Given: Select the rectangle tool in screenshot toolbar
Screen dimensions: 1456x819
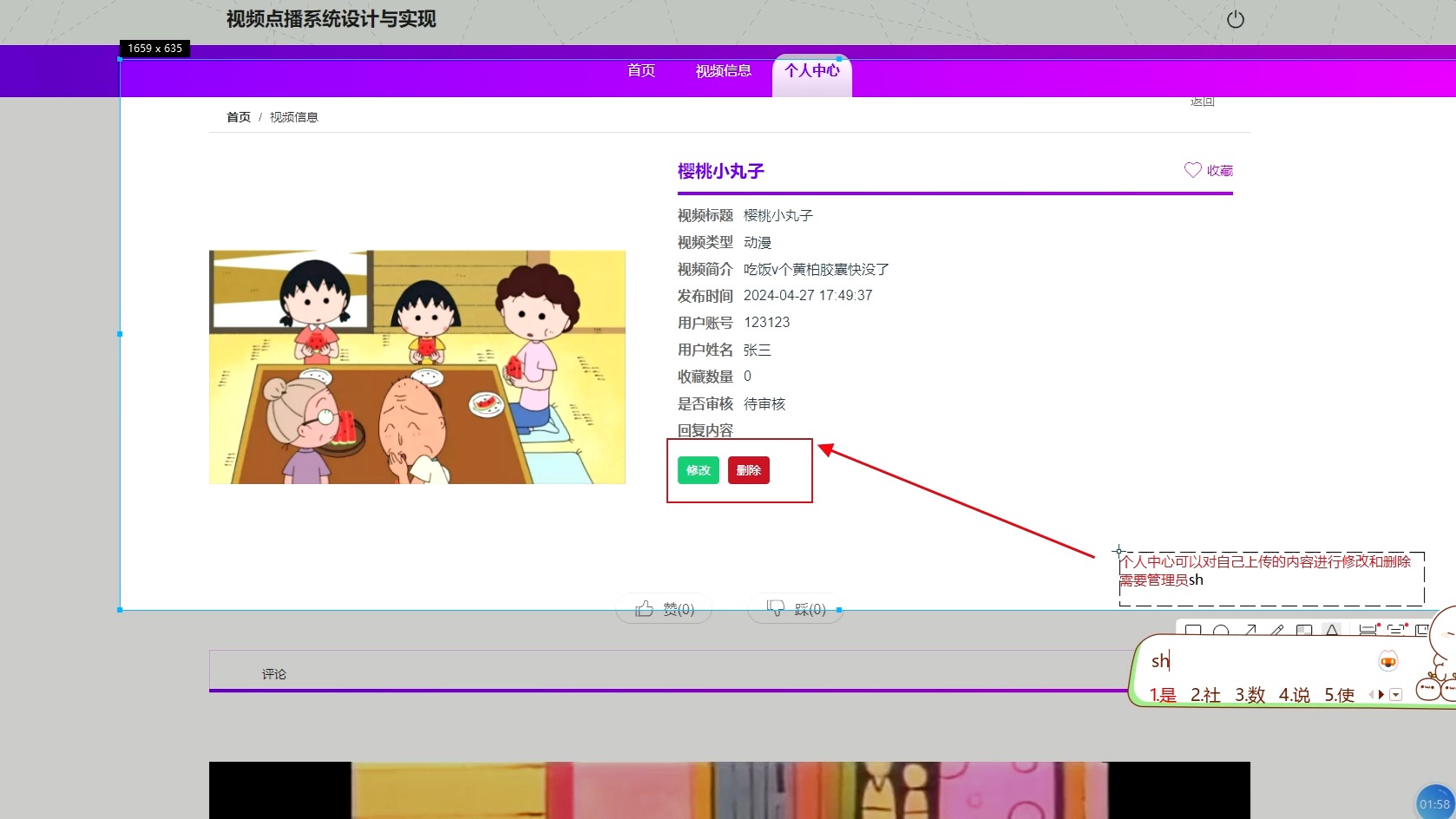Looking at the screenshot, I should 1193,631.
